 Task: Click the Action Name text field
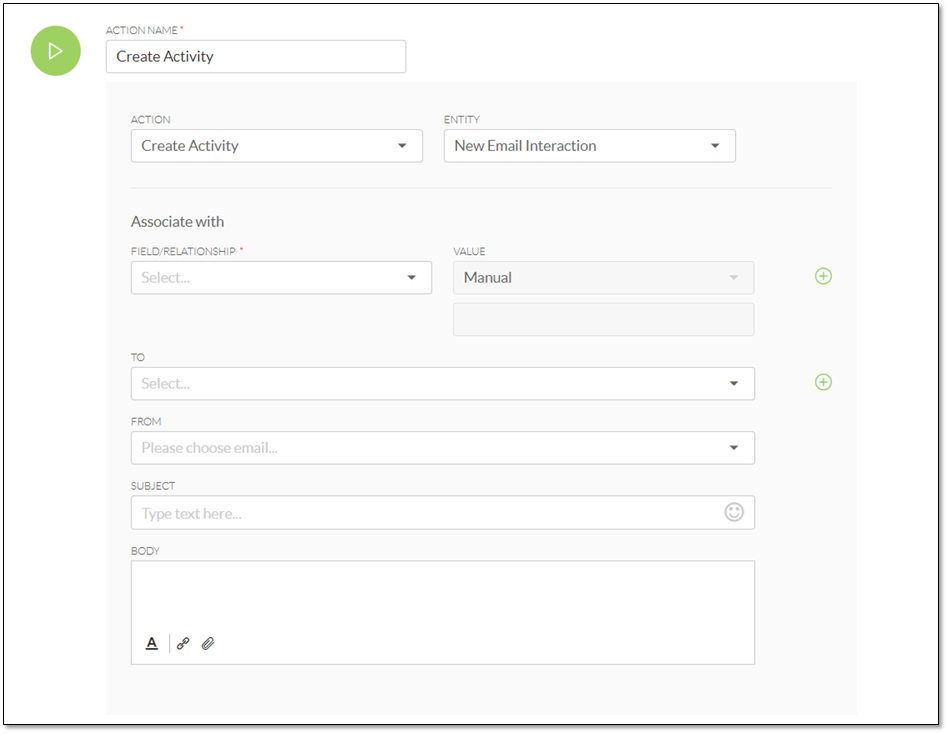256,57
